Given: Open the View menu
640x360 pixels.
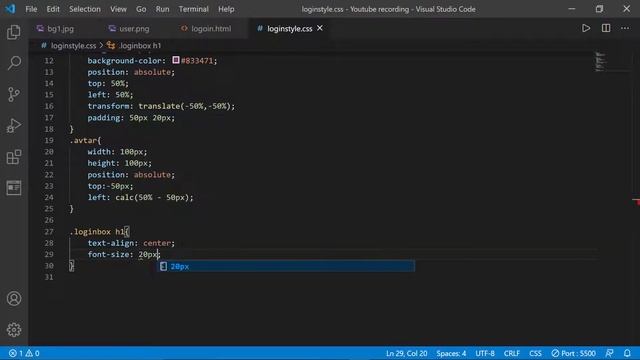Looking at the screenshot, I should (118, 9).
